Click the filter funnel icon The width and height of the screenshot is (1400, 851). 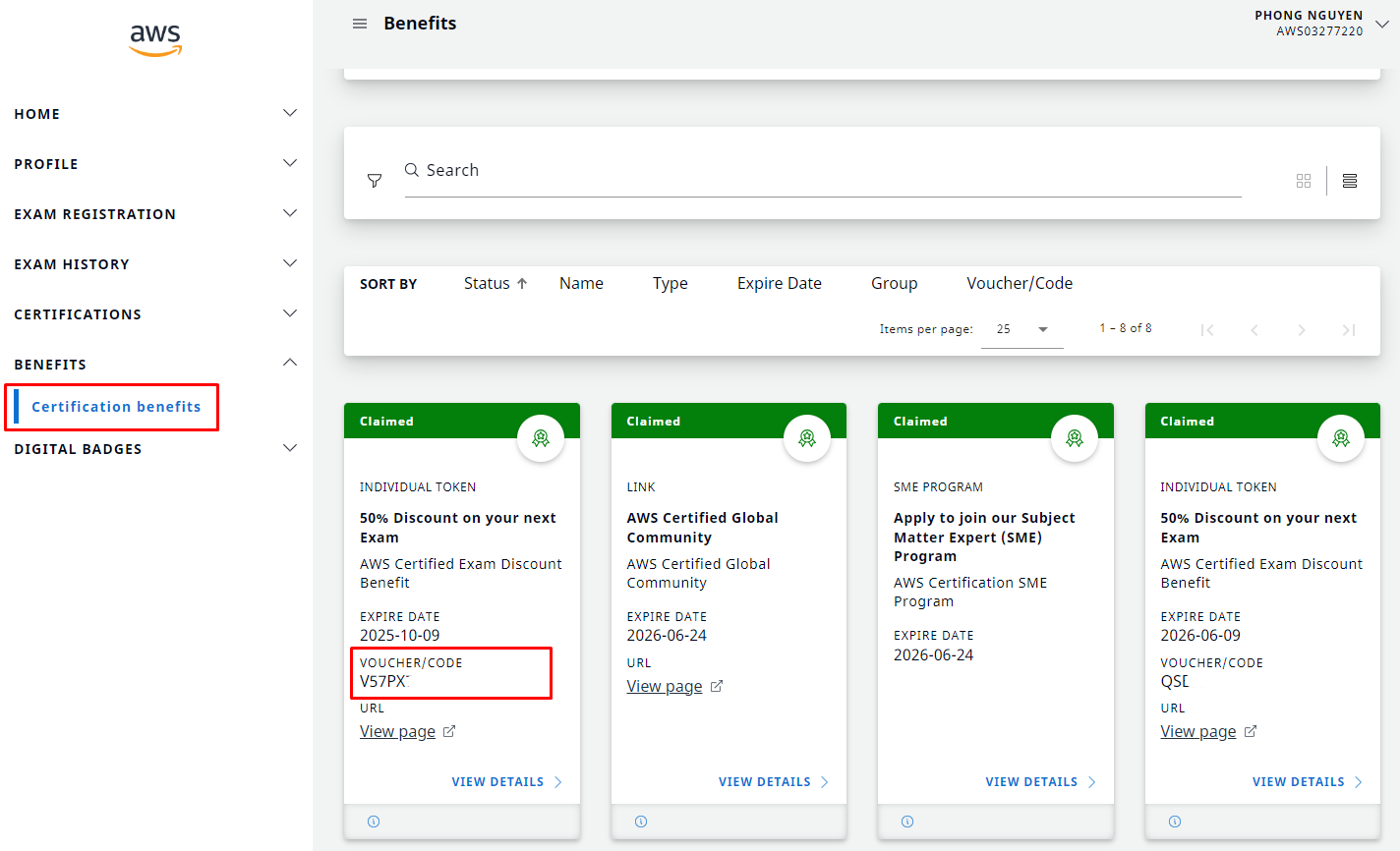click(375, 181)
